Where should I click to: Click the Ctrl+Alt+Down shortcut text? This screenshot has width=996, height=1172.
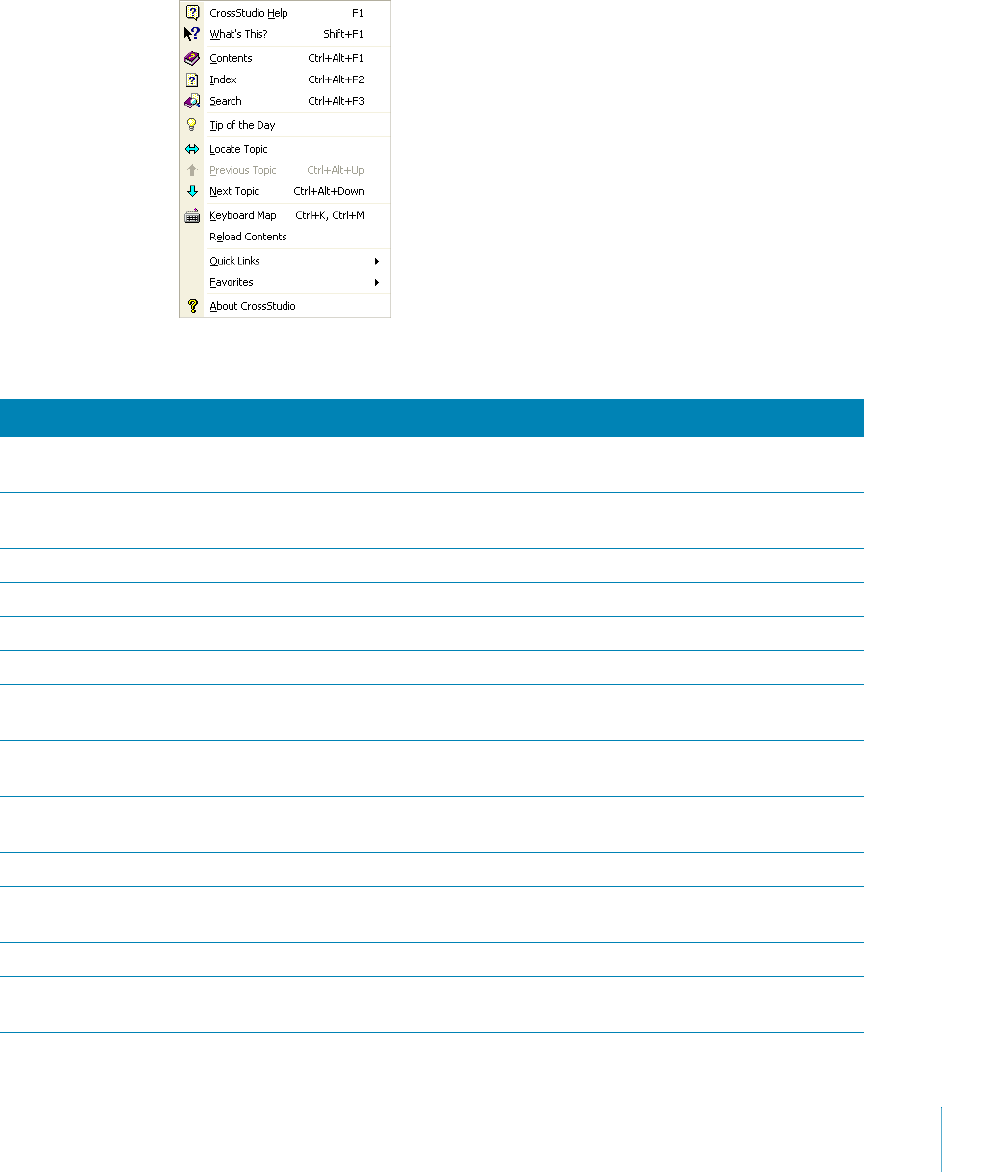tap(329, 191)
